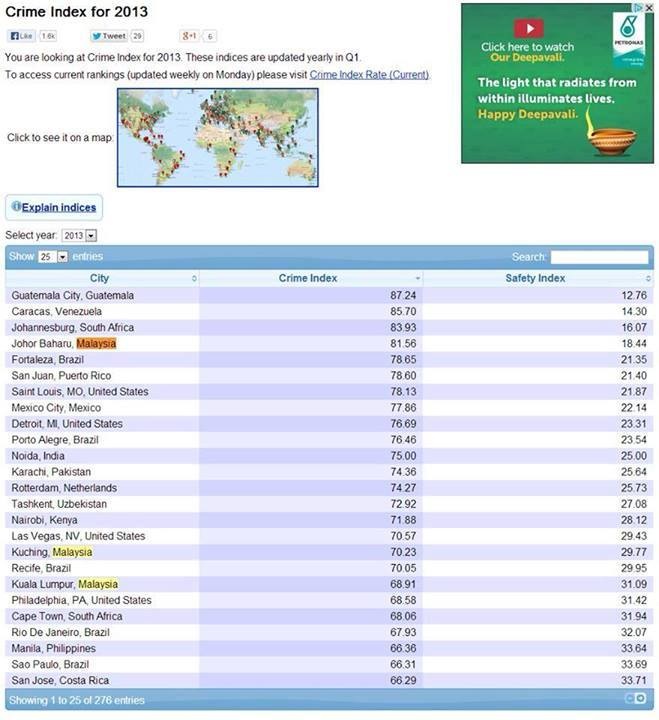Viewport: 659px width, 720px height.
Task: Open the Show entries count dropdown
Action: (54, 257)
